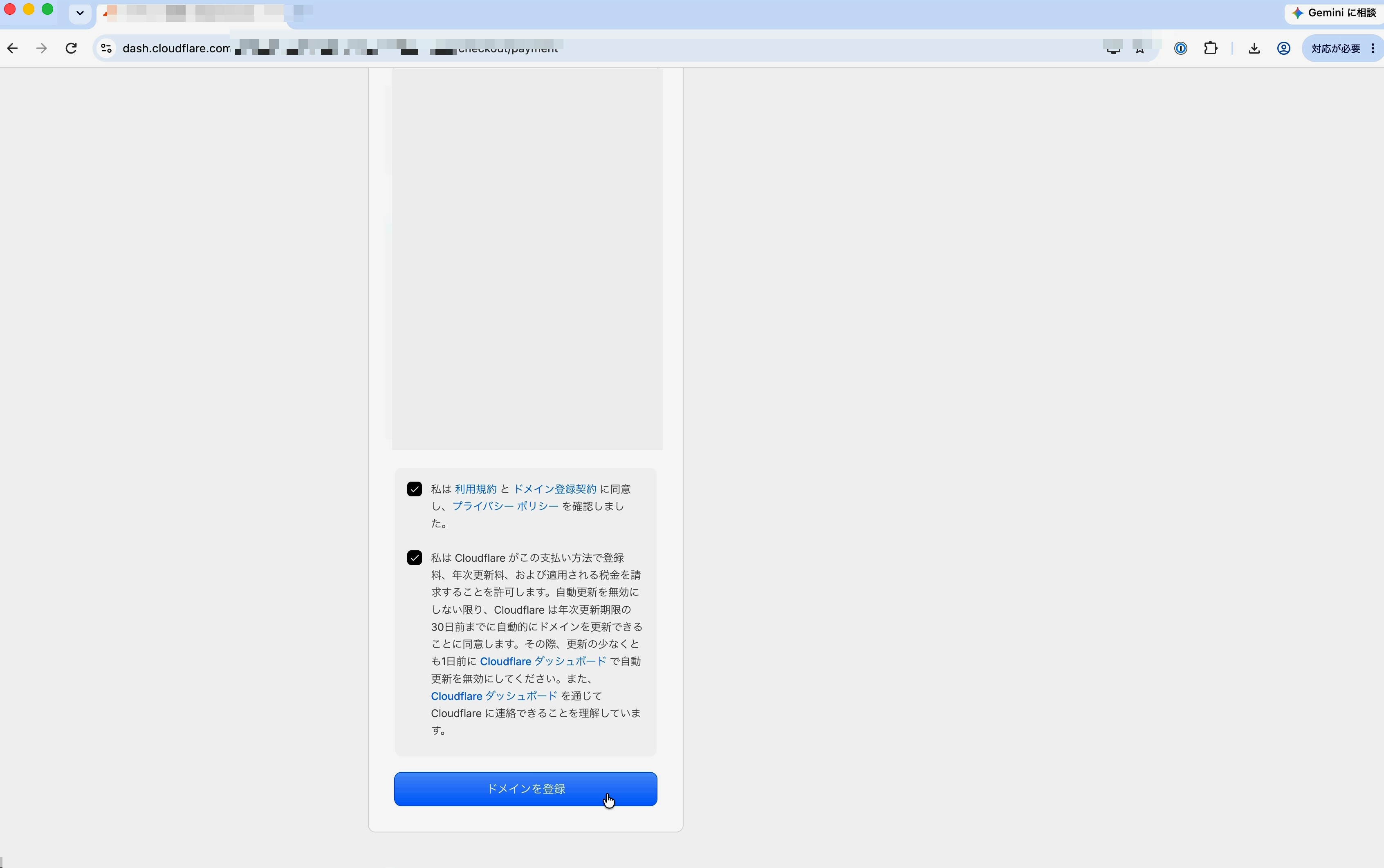Click the macOS green fullscreen button
The width and height of the screenshot is (1384, 868).
(48, 9)
